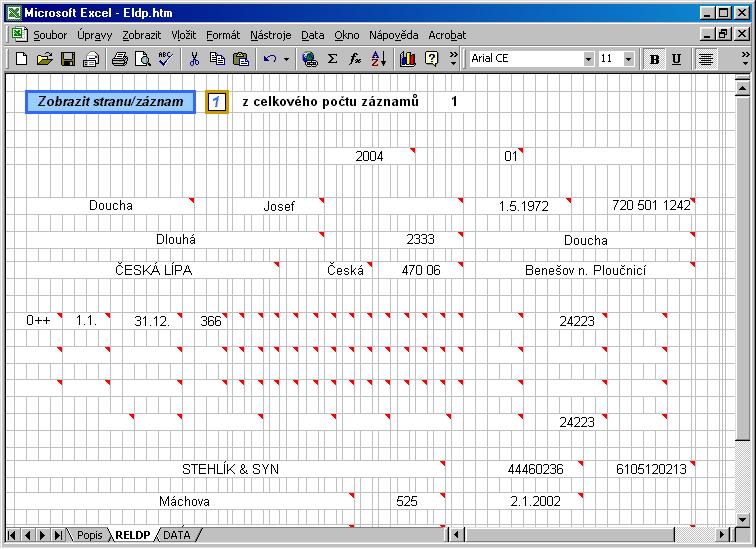The height and width of the screenshot is (549, 756).
Task: Open the Okno menu
Action: [347, 35]
